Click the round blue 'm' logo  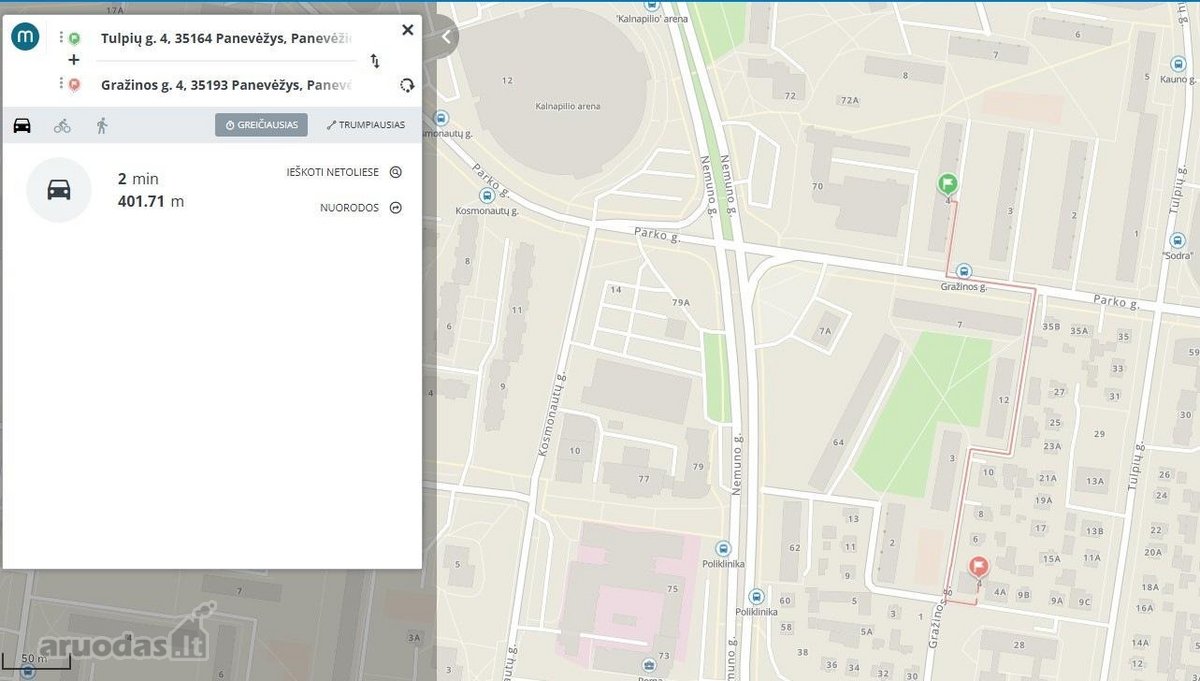click(25, 37)
